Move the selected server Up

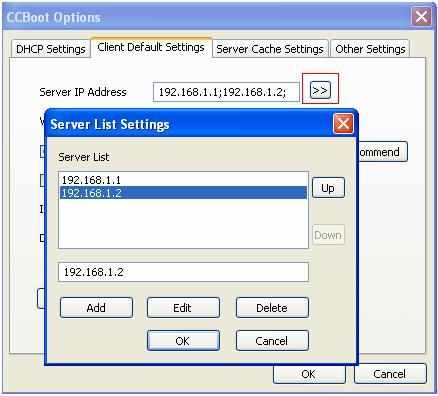(328, 188)
